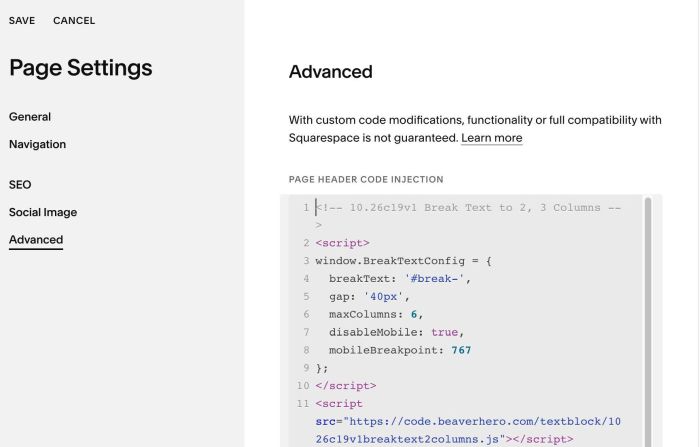
Task: Place cursor on the opening script tag line
Action: pyautogui.click(x=342, y=243)
